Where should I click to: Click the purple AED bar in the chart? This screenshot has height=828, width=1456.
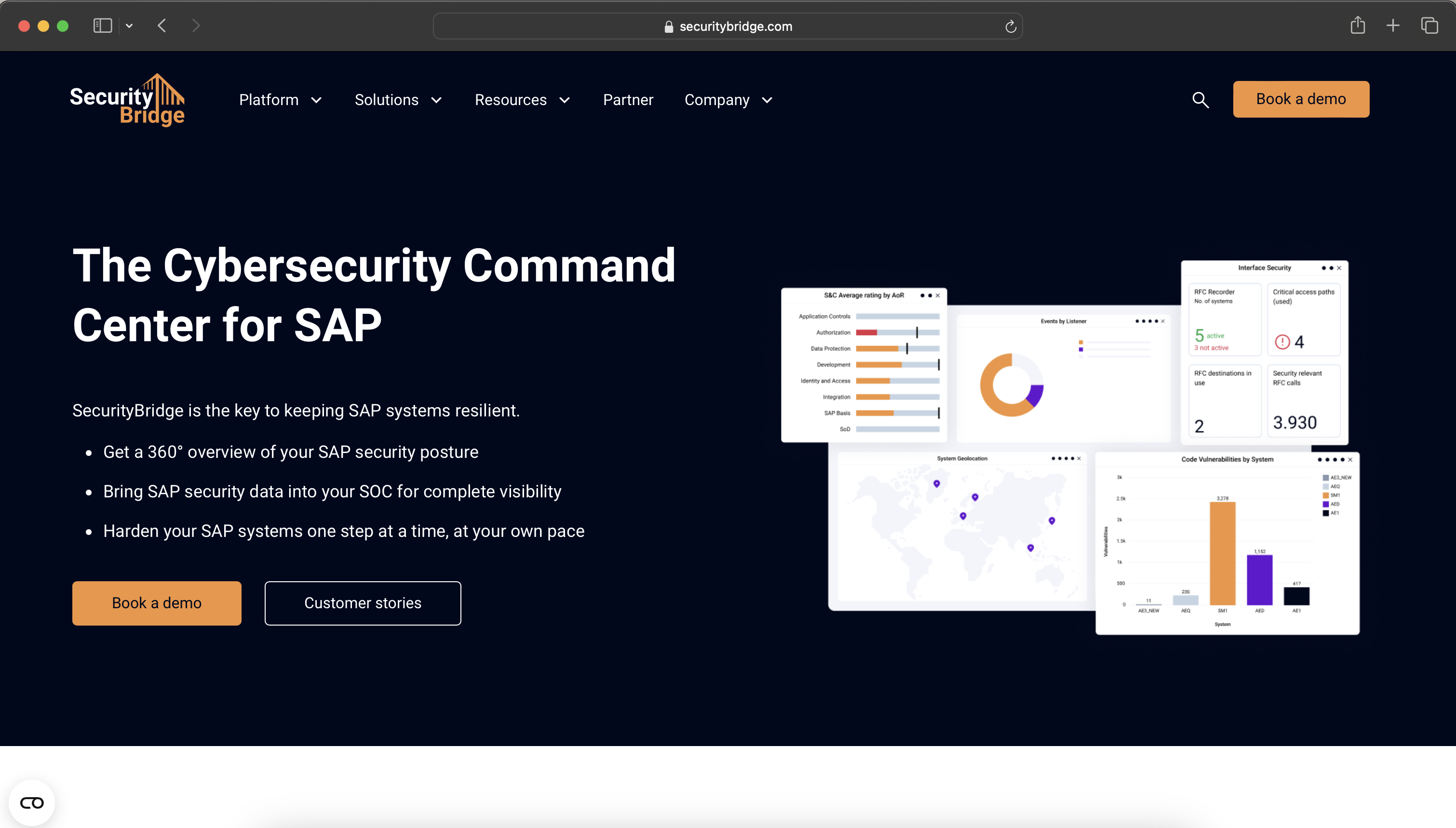pos(1259,580)
